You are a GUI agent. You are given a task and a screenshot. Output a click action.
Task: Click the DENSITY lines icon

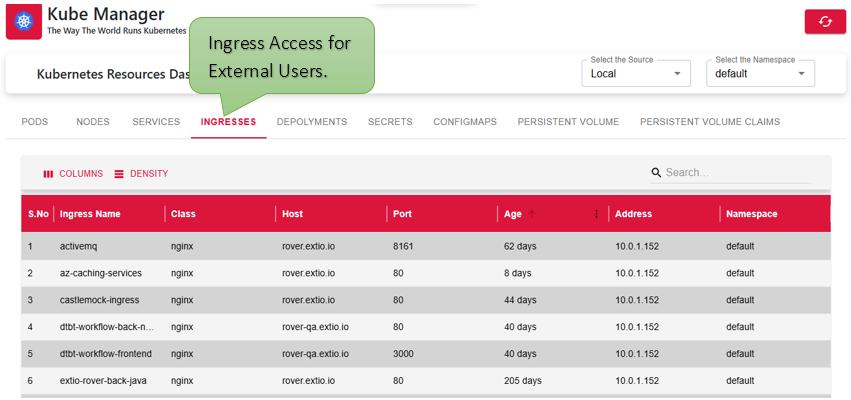pyautogui.click(x=119, y=174)
